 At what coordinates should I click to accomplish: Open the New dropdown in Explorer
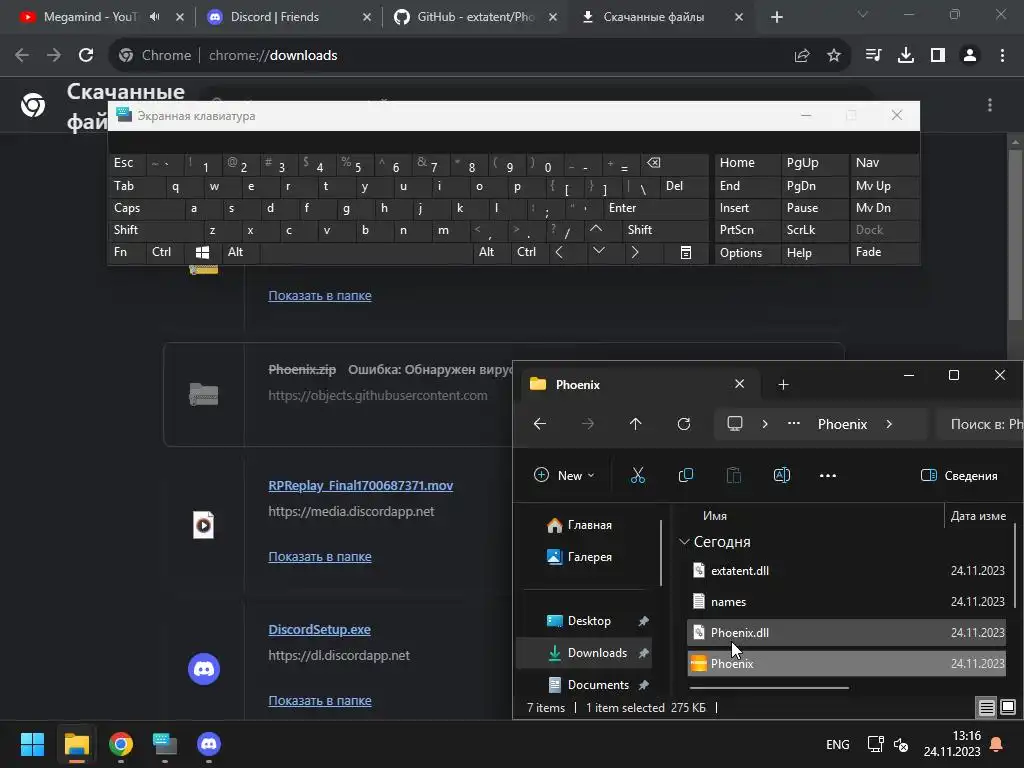tap(564, 475)
